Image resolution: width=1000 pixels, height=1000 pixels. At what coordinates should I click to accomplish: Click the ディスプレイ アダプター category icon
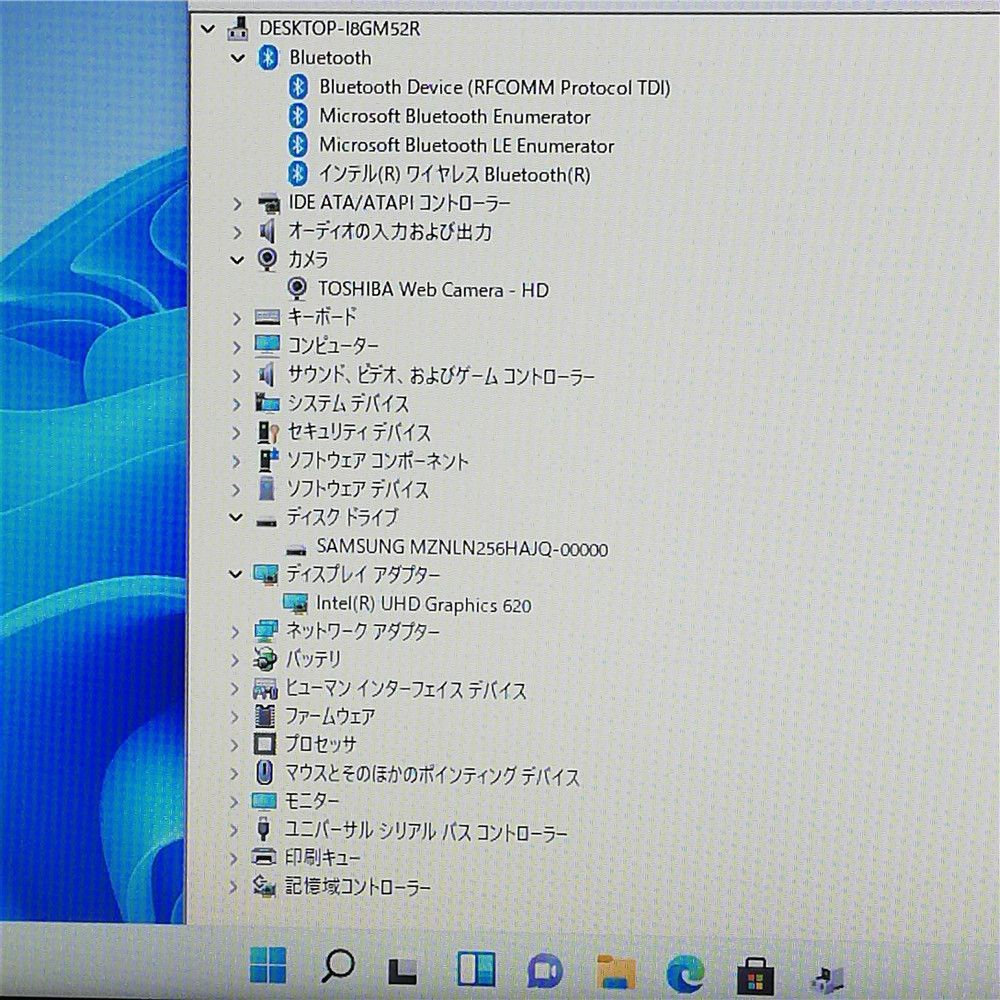265,575
